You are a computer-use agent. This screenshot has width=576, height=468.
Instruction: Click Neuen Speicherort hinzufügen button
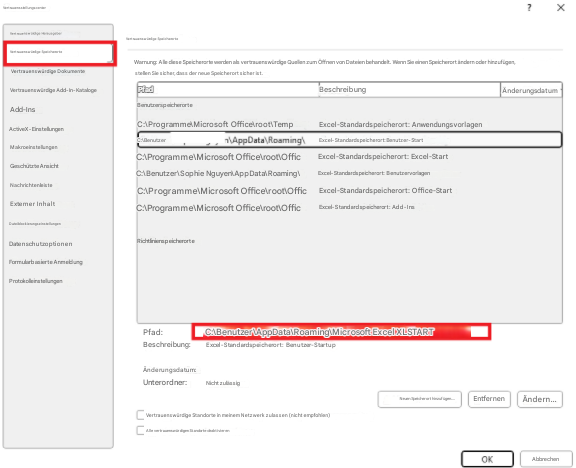(420, 399)
